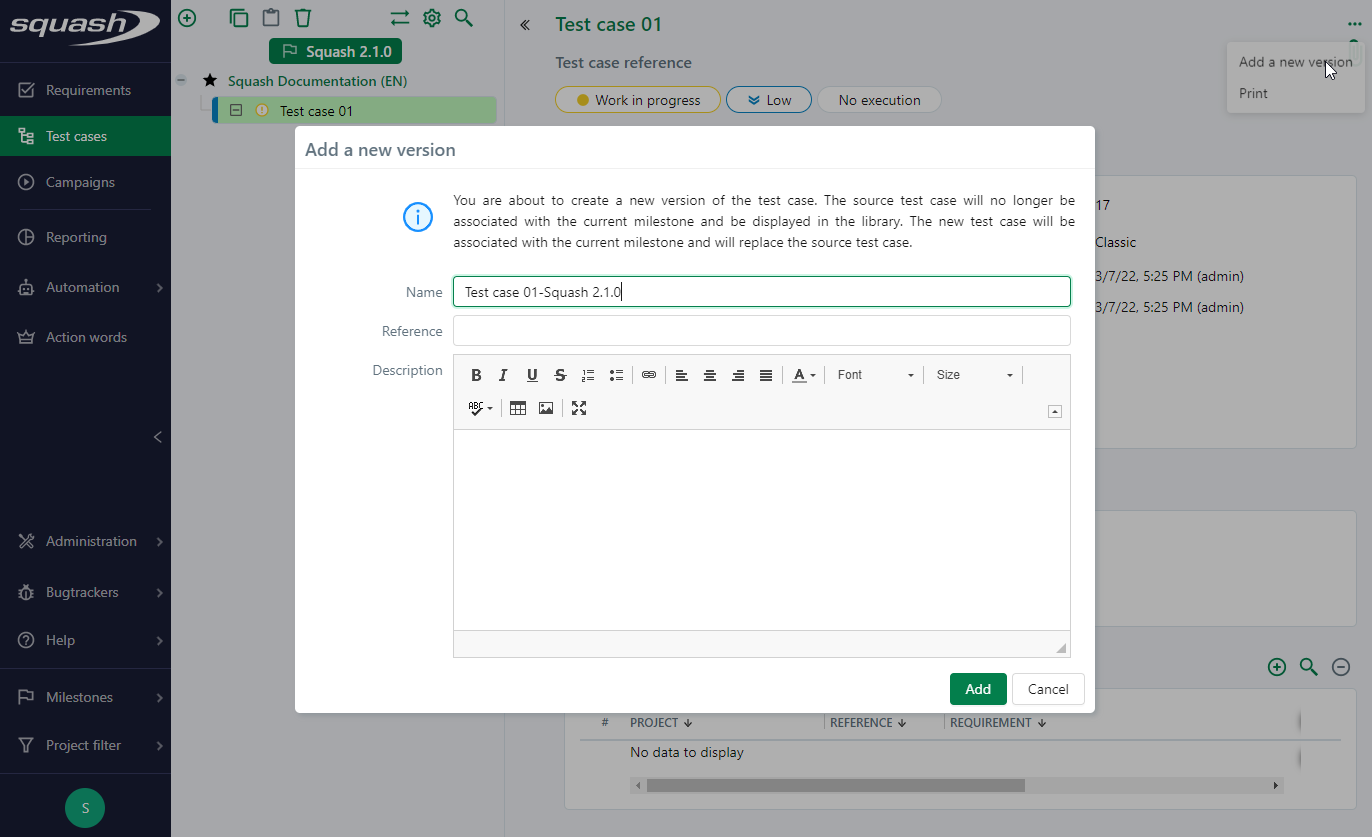Toggle bold formatting in the description editor

(476, 374)
